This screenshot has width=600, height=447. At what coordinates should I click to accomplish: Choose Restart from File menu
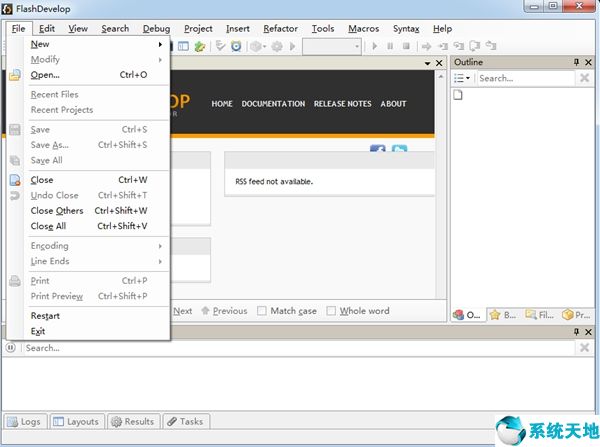[97, 316]
